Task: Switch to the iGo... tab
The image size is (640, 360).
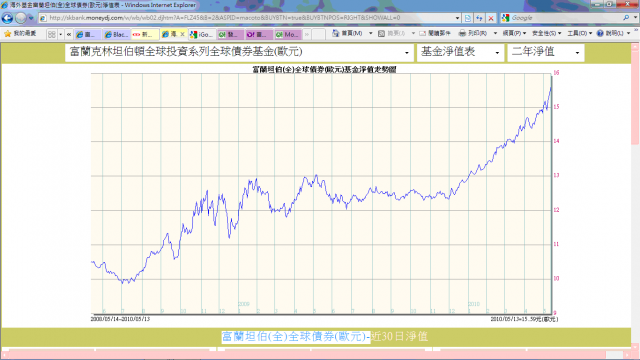Action: (202, 34)
